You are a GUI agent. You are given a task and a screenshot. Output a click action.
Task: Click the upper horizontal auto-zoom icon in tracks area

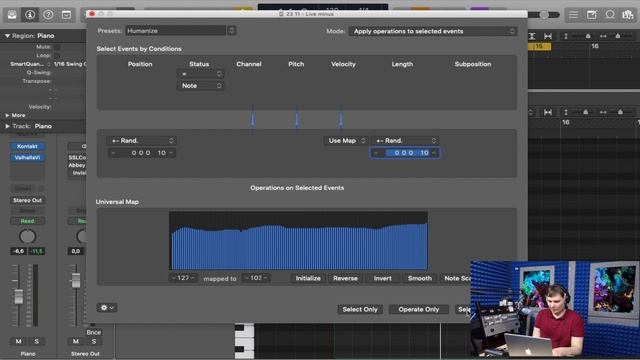click(x=548, y=36)
